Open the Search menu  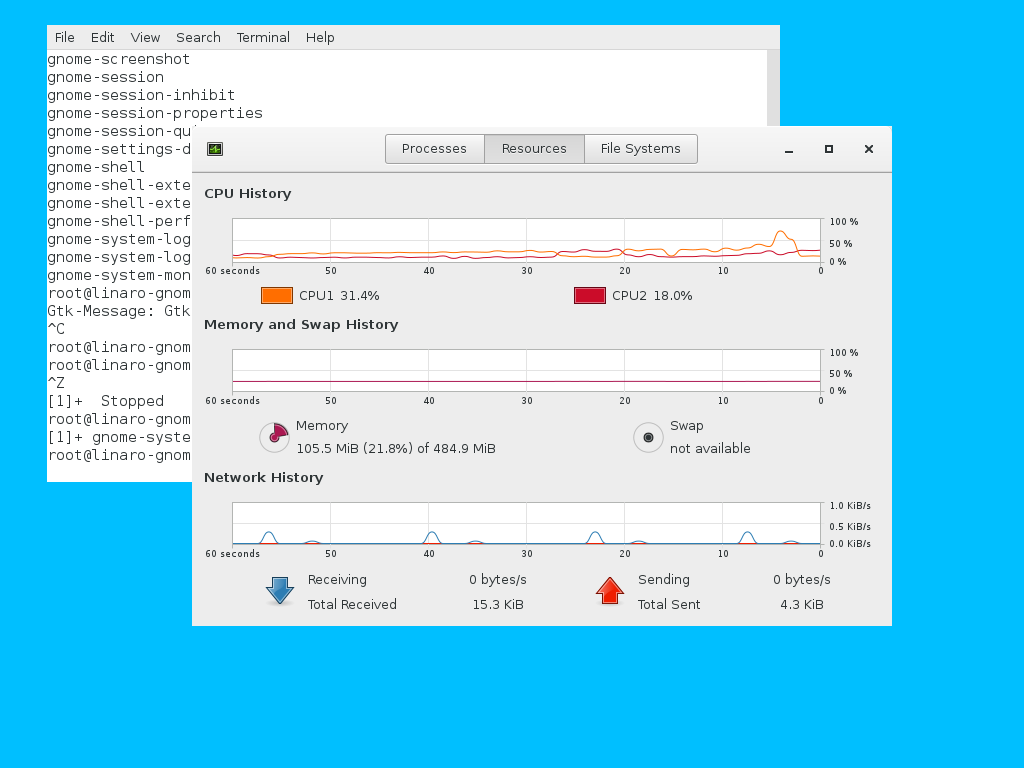point(198,37)
